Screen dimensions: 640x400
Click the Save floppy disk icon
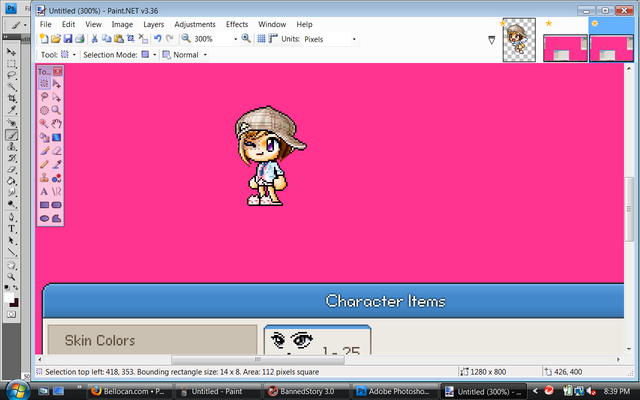68,39
